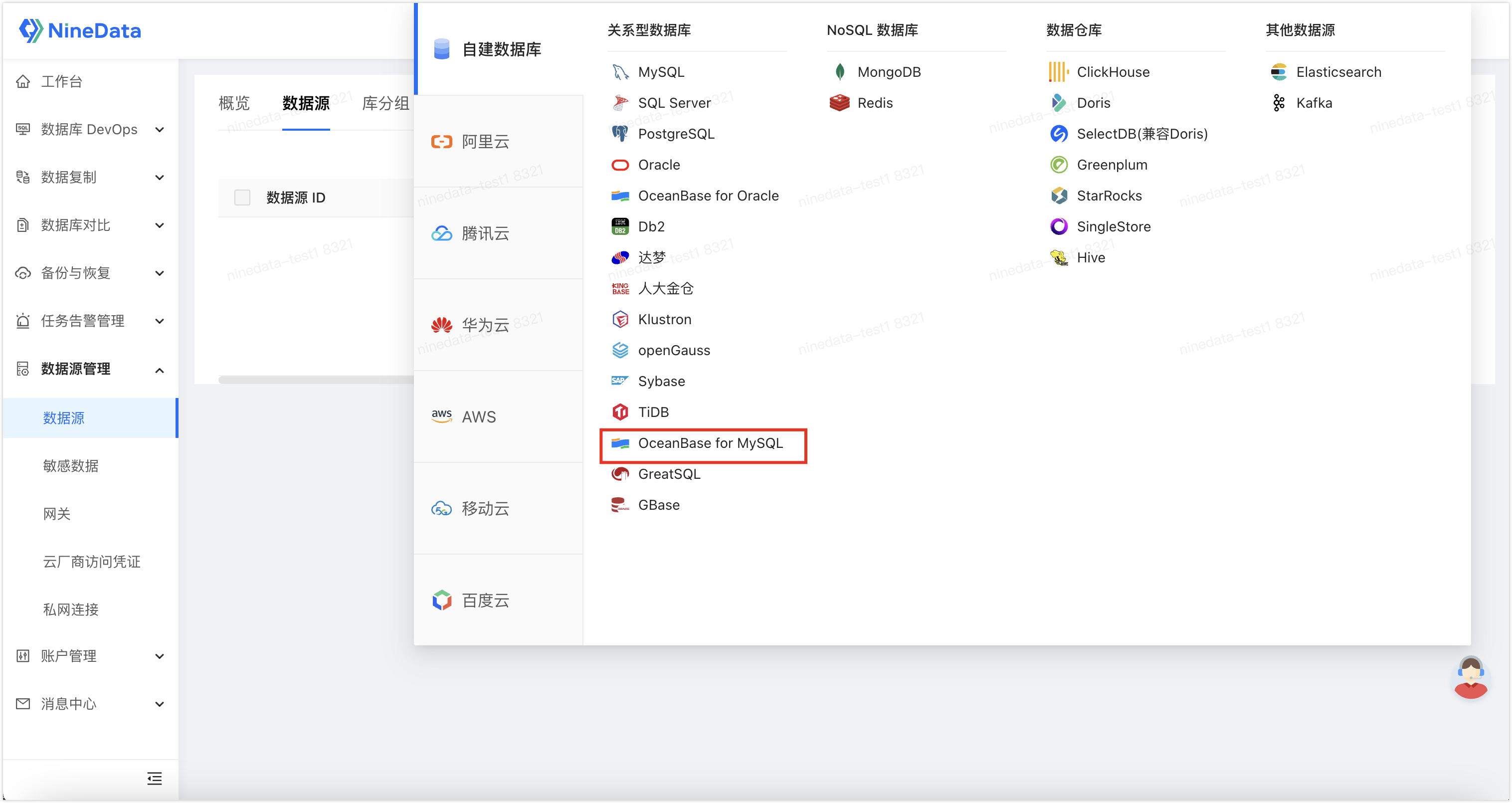Viewport: 1512px width, 803px height.
Task: Click the Hive bee icon
Action: 1059,258
